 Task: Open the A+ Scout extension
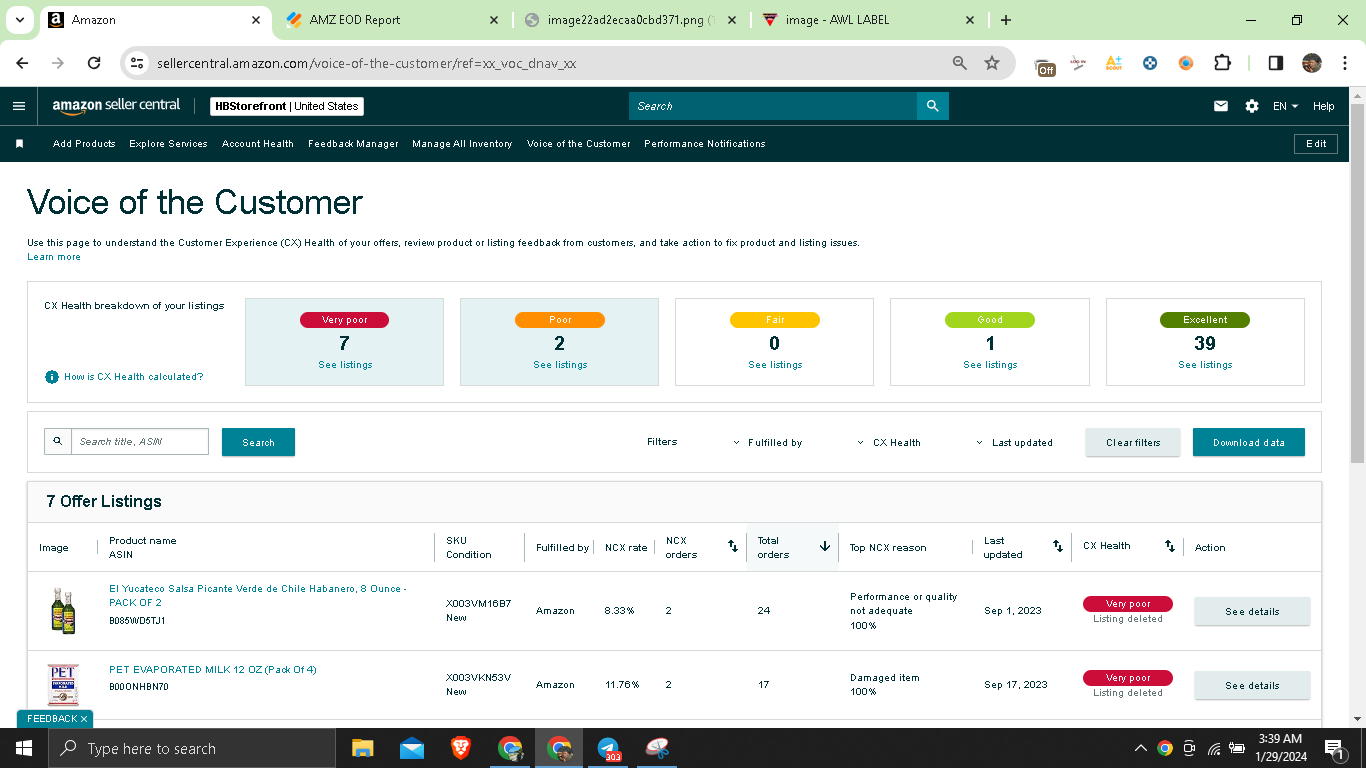(x=1113, y=63)
